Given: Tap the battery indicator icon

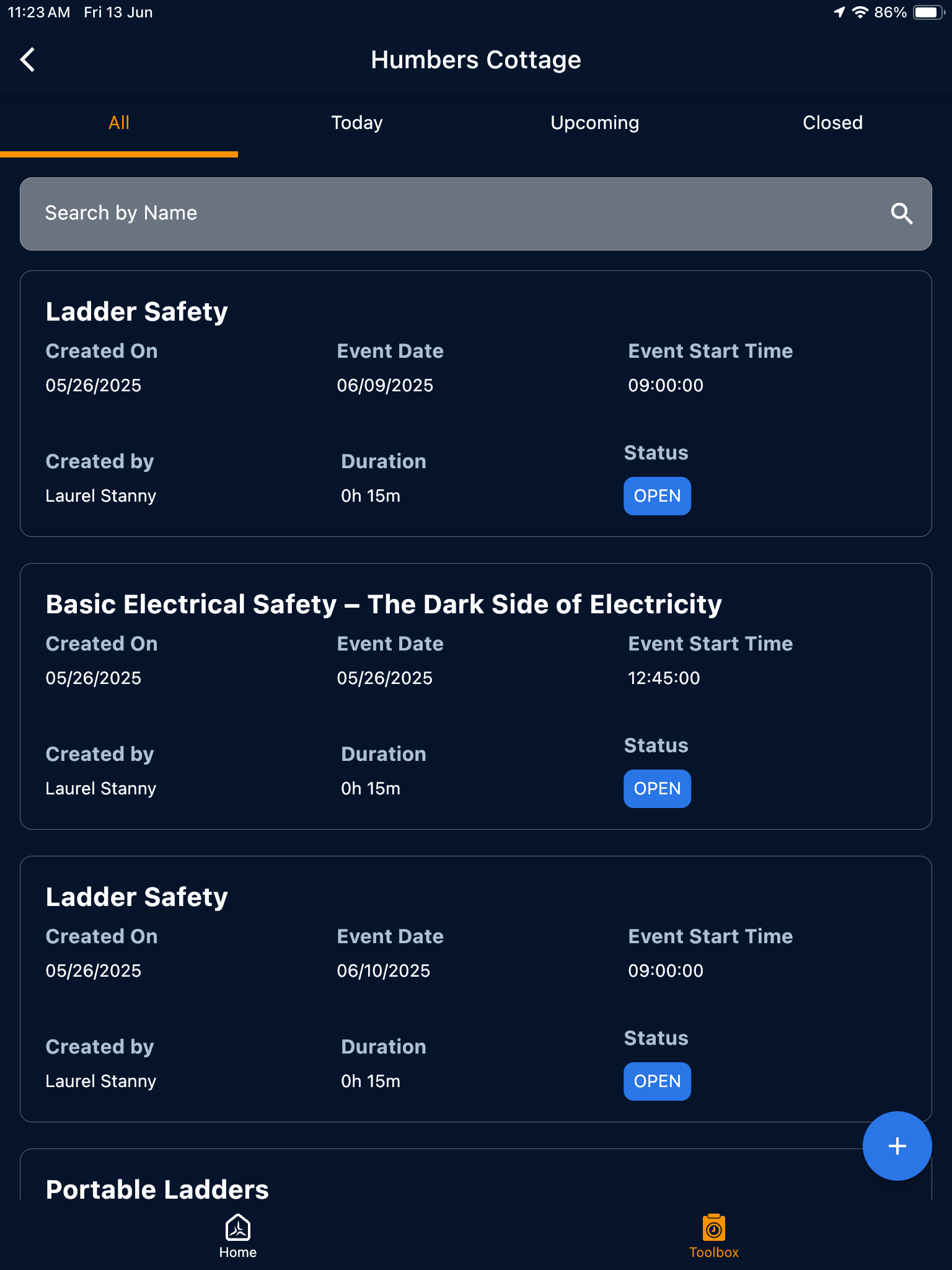Looking at the screenshot, I should point(928,12).
